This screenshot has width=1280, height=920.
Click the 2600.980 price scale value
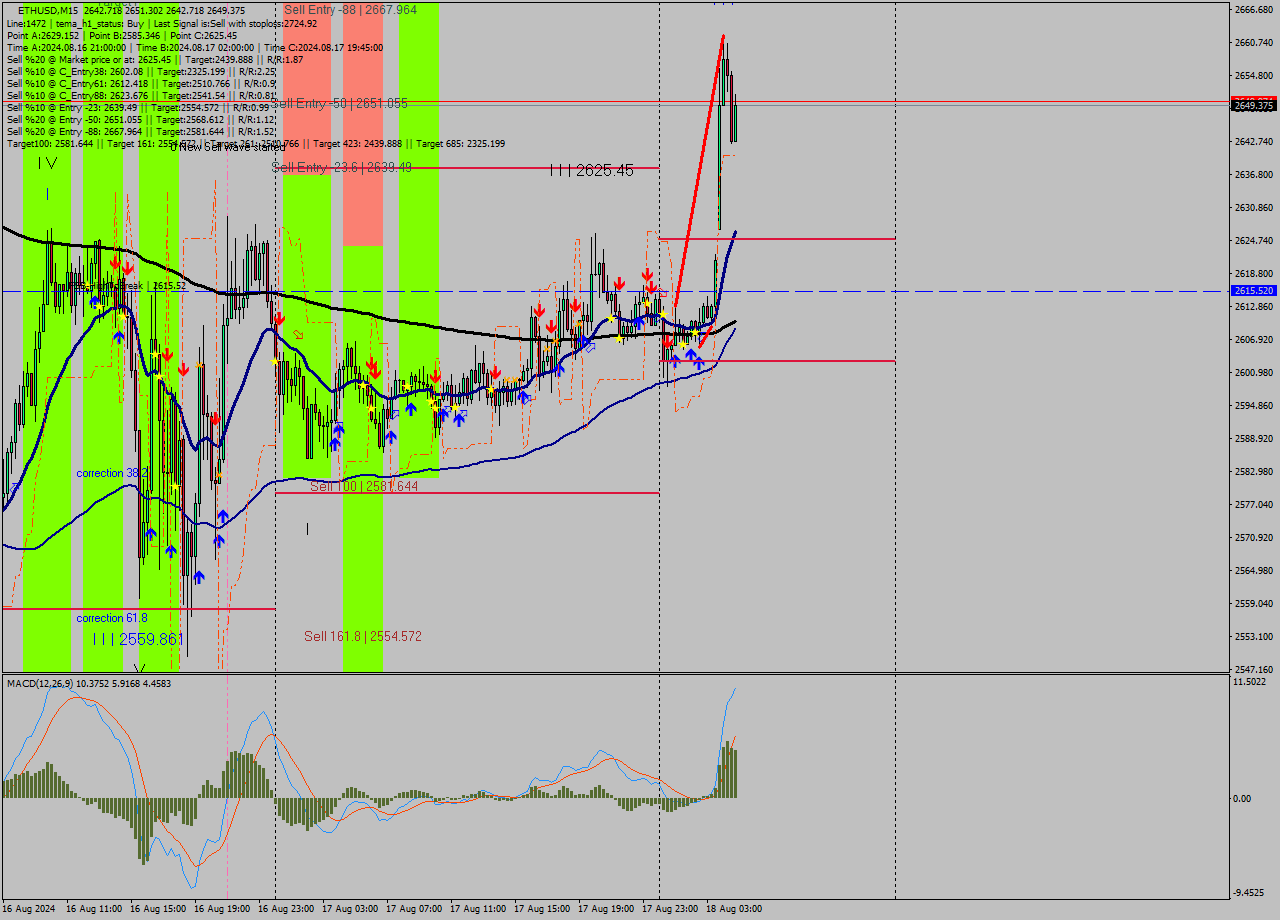(1254, 373)
